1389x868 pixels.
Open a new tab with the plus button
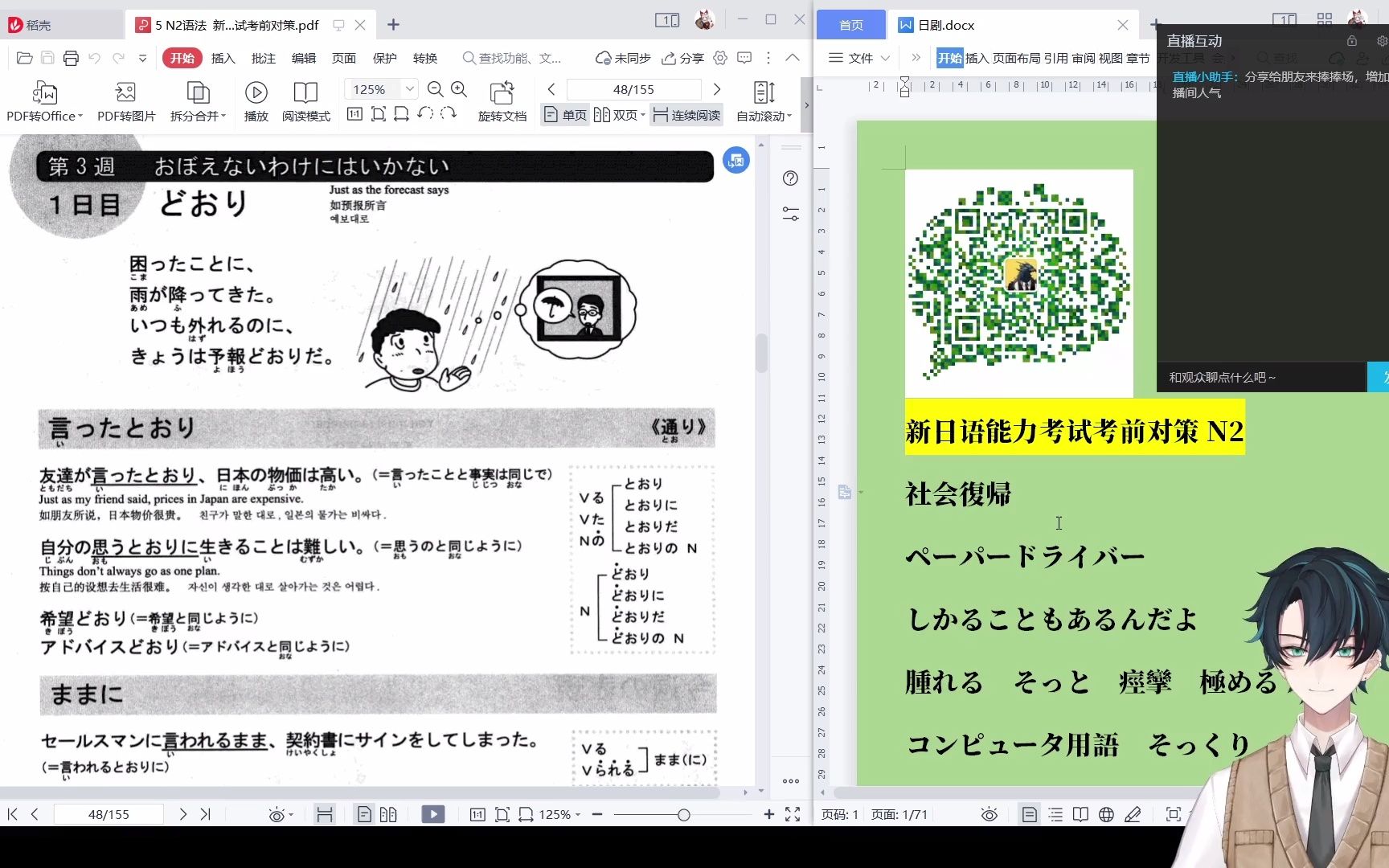pyautogui.click(x=393, y=25)
